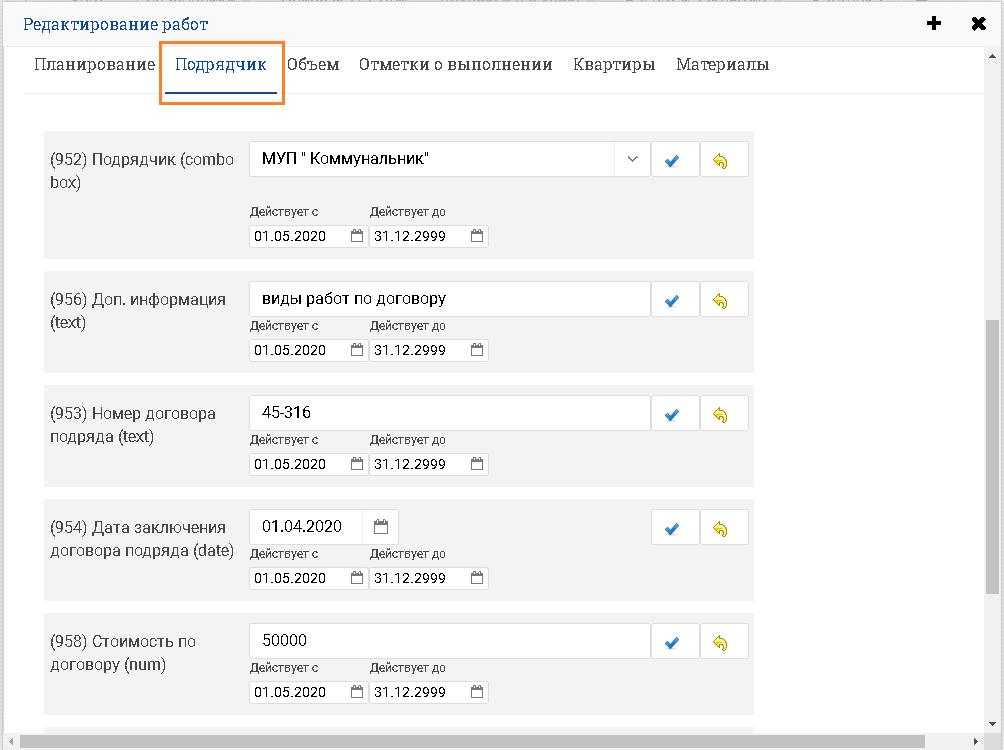Open 'Действует с' calendar under Подрядчик field
The height and width of the screenshot is (750, 1004).
pyautogui.click(x=357, y=236)
